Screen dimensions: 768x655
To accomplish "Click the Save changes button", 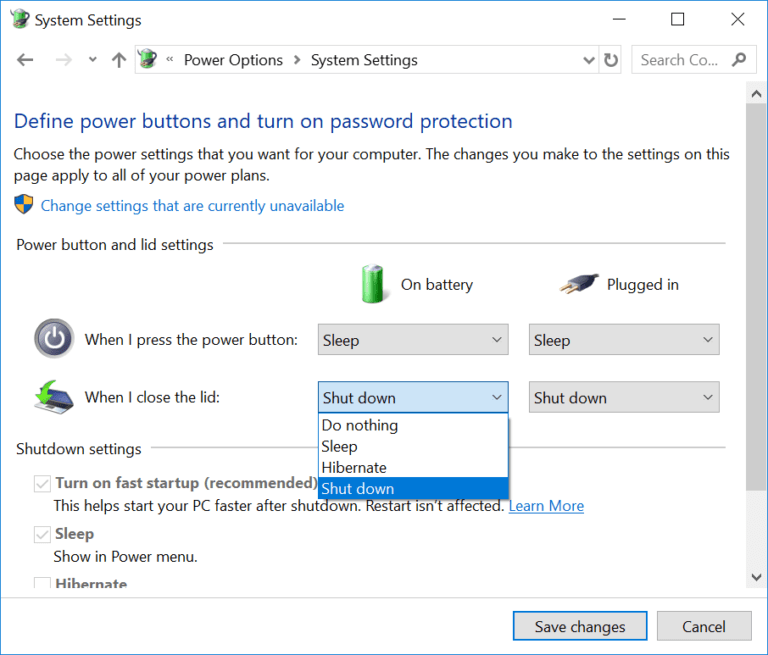I will [580, 626].
